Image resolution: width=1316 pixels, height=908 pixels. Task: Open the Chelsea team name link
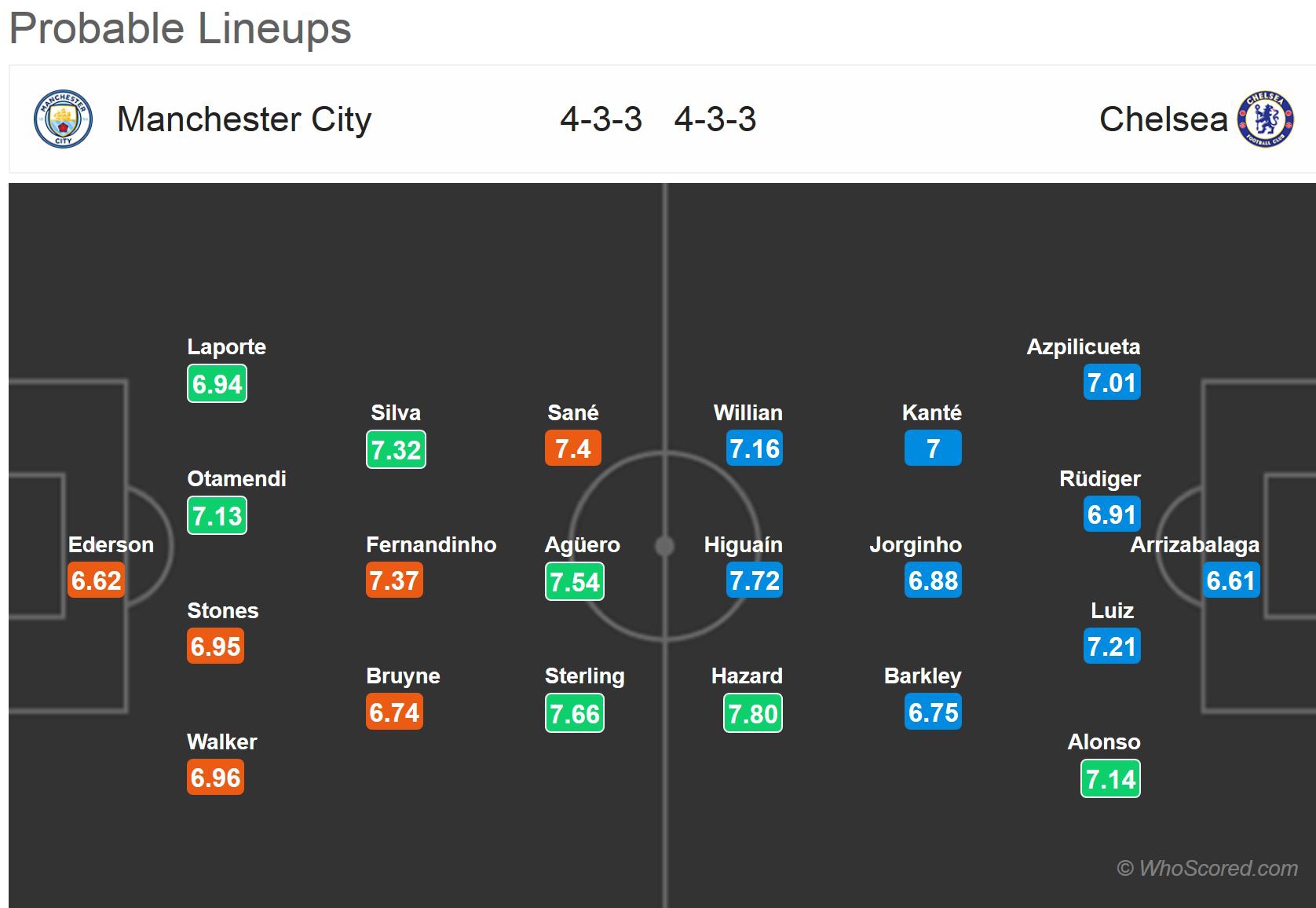pyautogui.click(x=1163, y=119)
